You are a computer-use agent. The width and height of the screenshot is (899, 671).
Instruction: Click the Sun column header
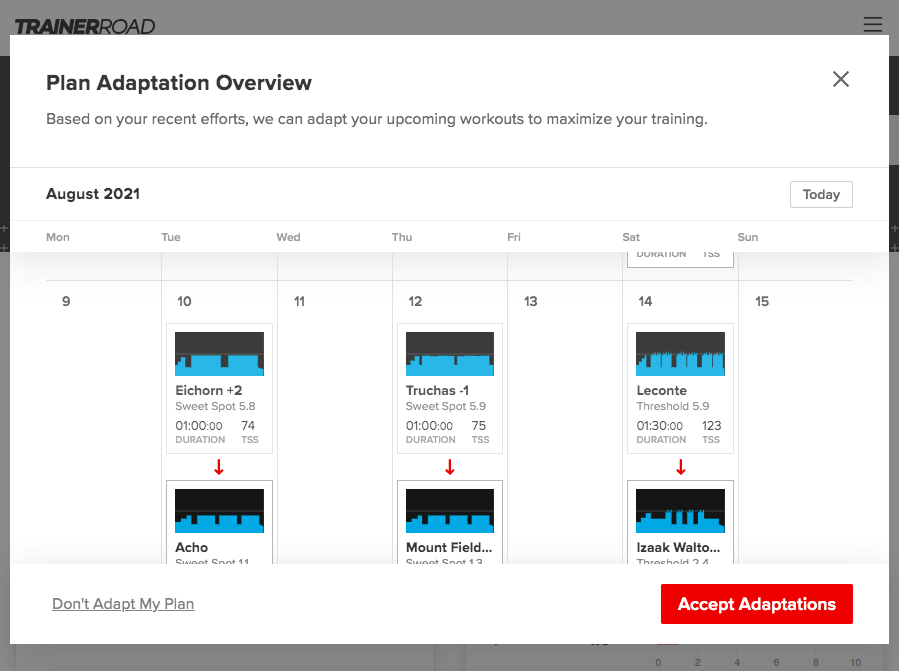tap(748, 237)
